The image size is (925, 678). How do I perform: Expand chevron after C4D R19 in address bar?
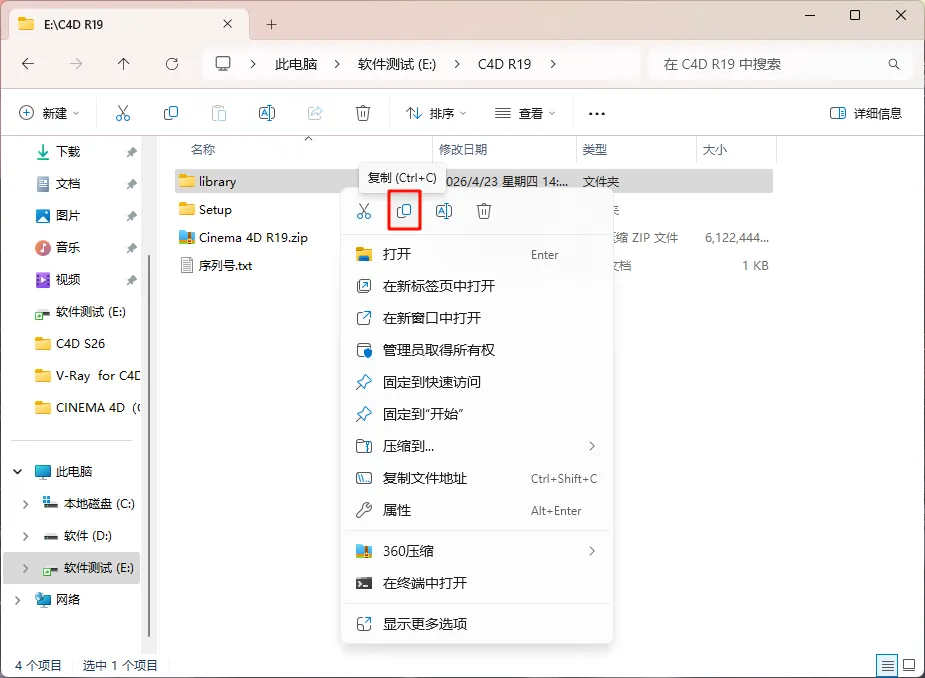point(553,64)
